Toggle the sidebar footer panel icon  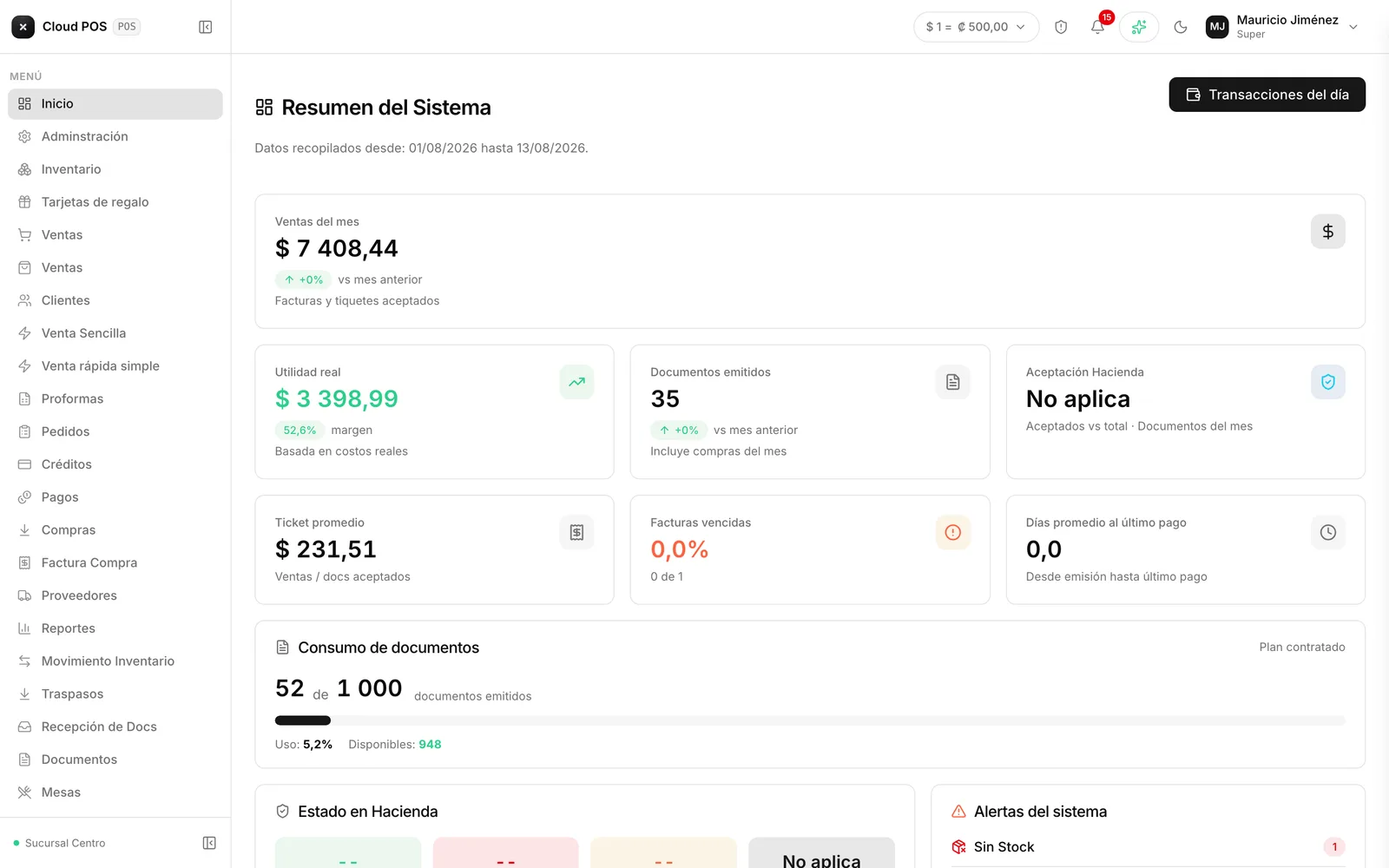point(209,844)
